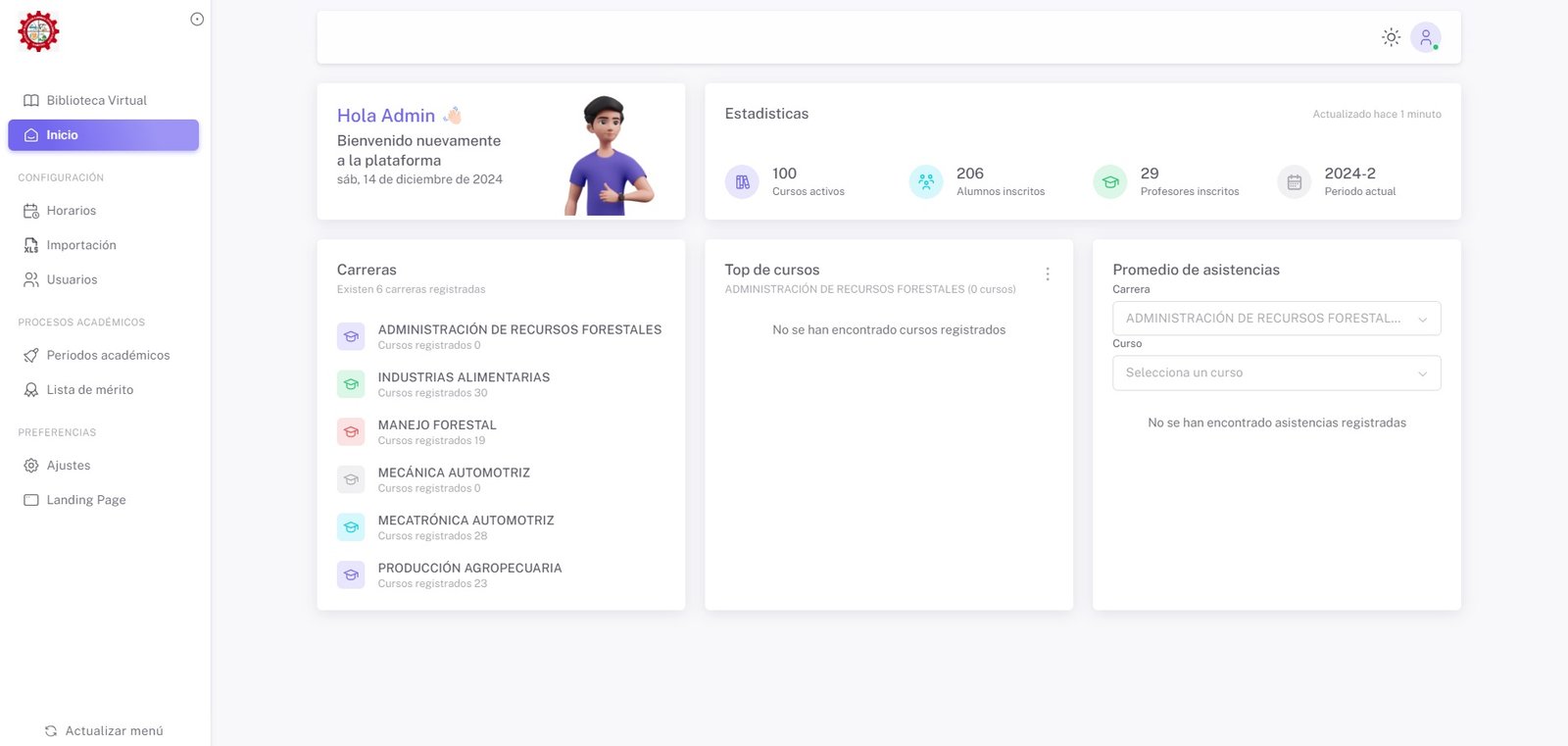This screenshot has width=1568, height=746.
Task: Click red cap icon beside MANEJO FORESTAL
Action: coord(351,432)
